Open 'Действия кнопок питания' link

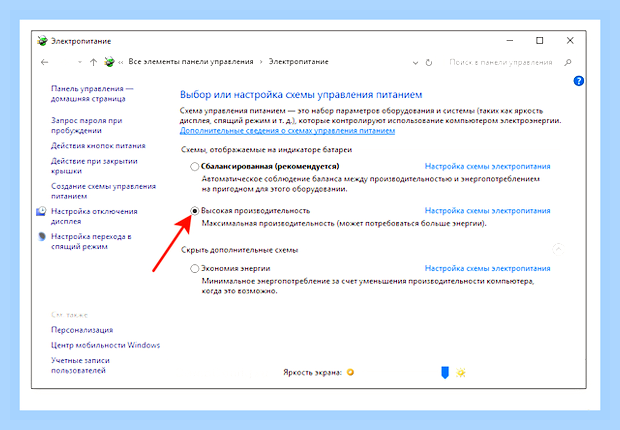[98, 146]
